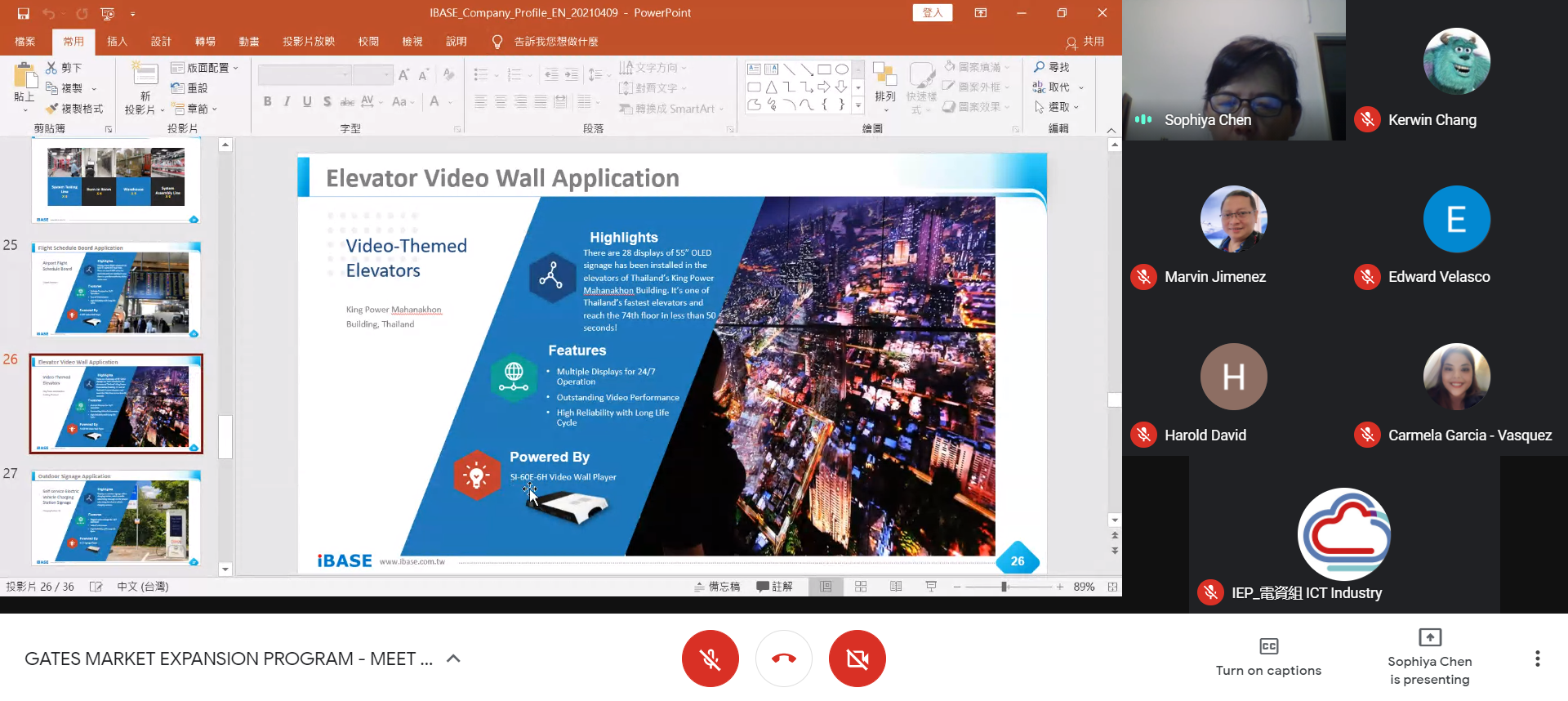Expand the 複製 copy dropdown arrow
Image resolution: width=1568 pixels, height=701 pixels.
pyautogui.click(x=94, y=88)
